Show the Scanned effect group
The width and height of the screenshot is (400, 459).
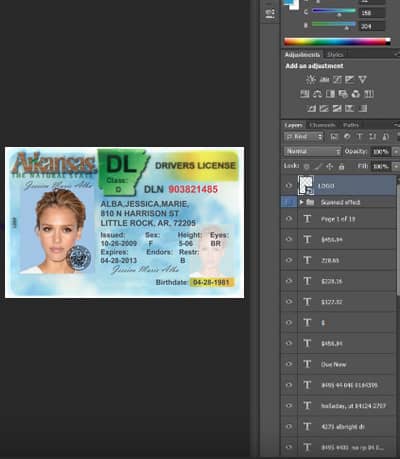[x=289, y=202]
